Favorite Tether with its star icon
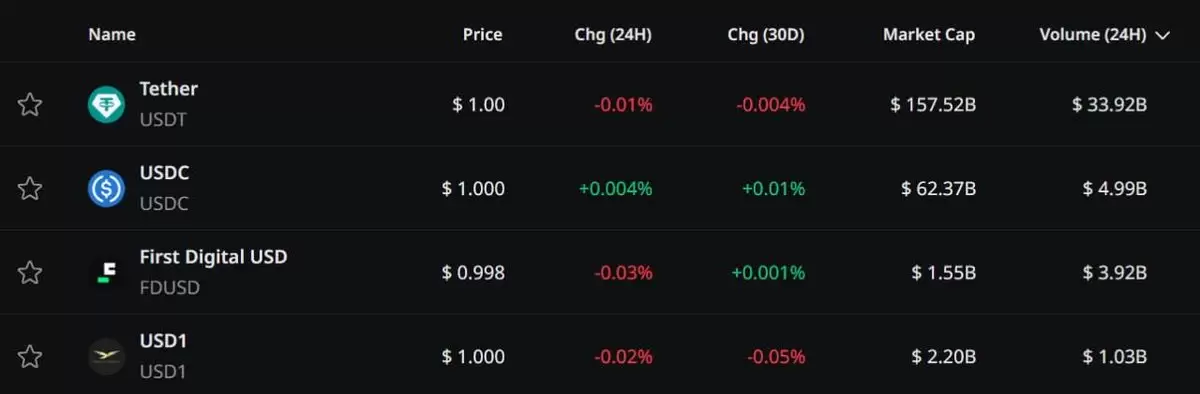The height and width of the screenshot is (394, 1200). coord(30,104)
